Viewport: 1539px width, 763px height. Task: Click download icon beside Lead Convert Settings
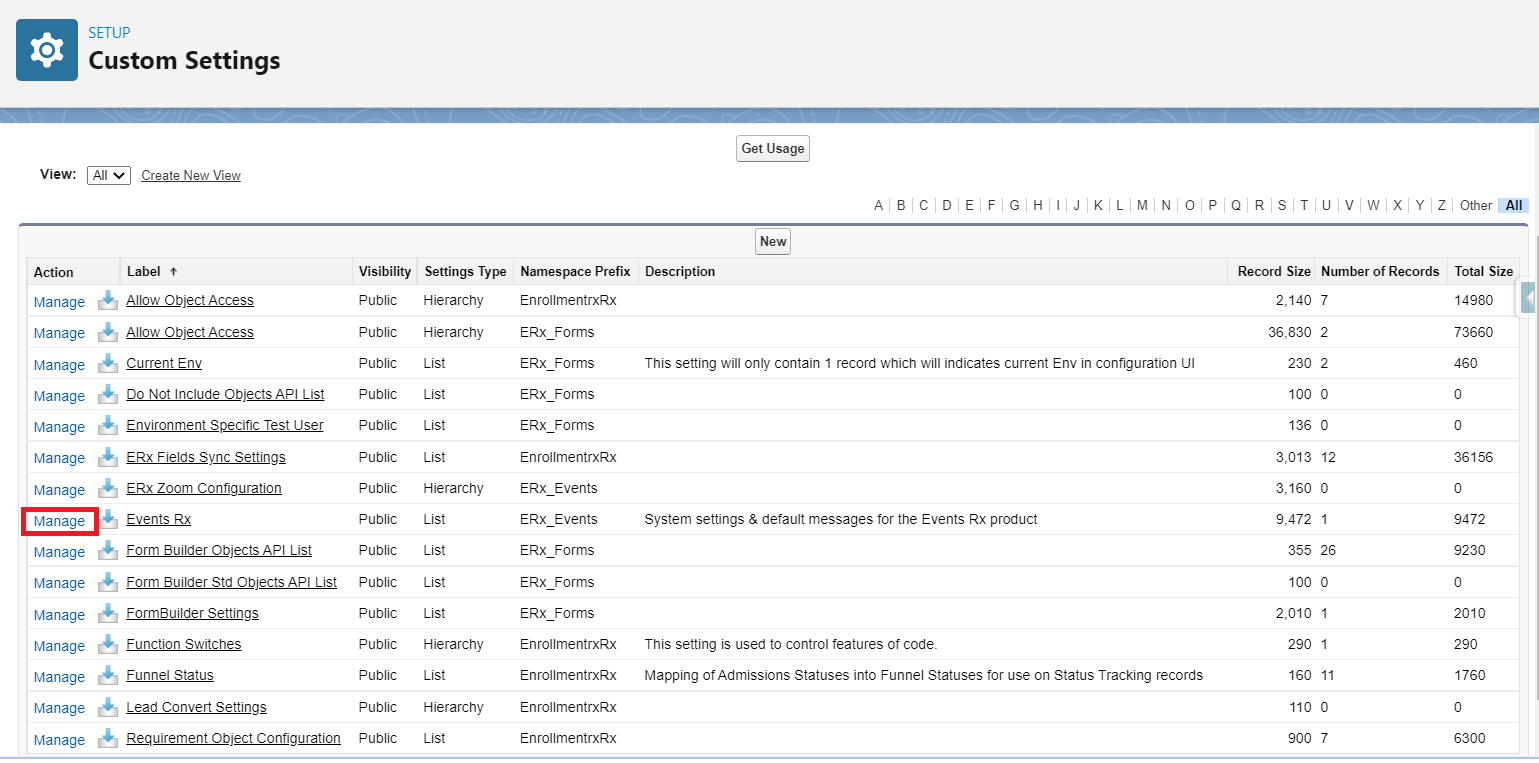pos(107,707)
